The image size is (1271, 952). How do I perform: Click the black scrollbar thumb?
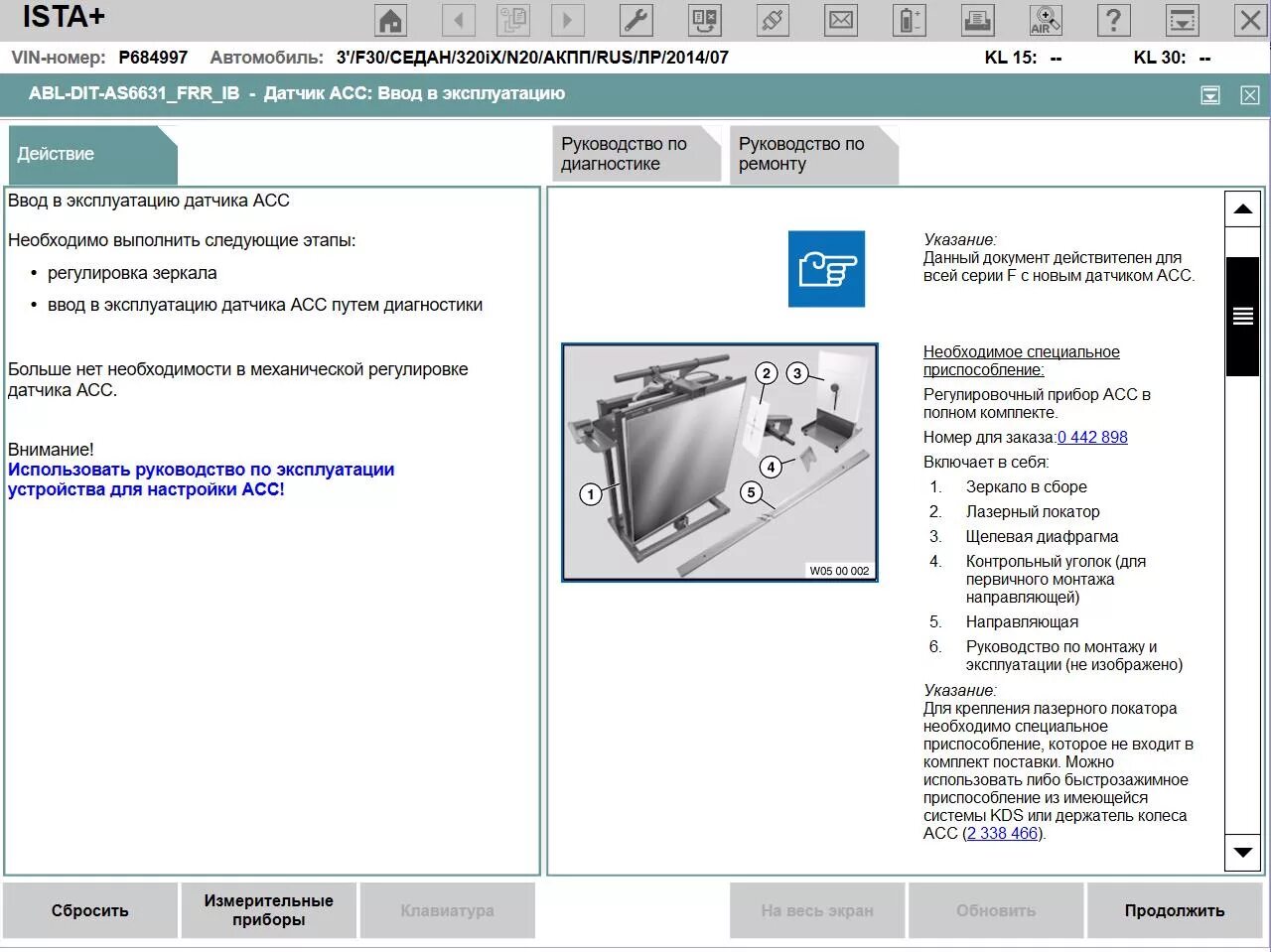point(1242,316)
